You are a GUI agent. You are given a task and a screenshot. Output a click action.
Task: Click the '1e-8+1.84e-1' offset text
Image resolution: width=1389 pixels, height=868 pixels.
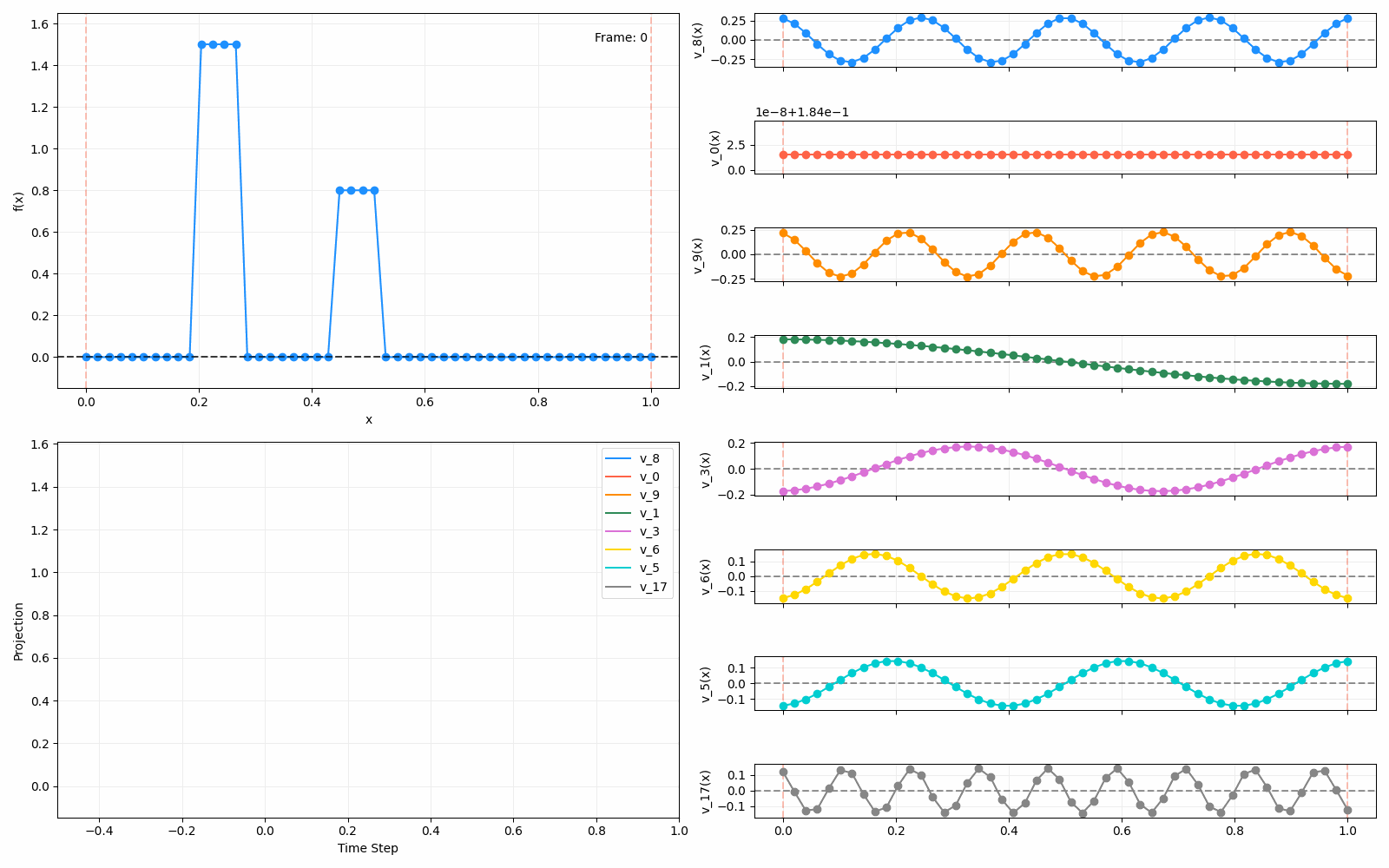click(801, 112)
